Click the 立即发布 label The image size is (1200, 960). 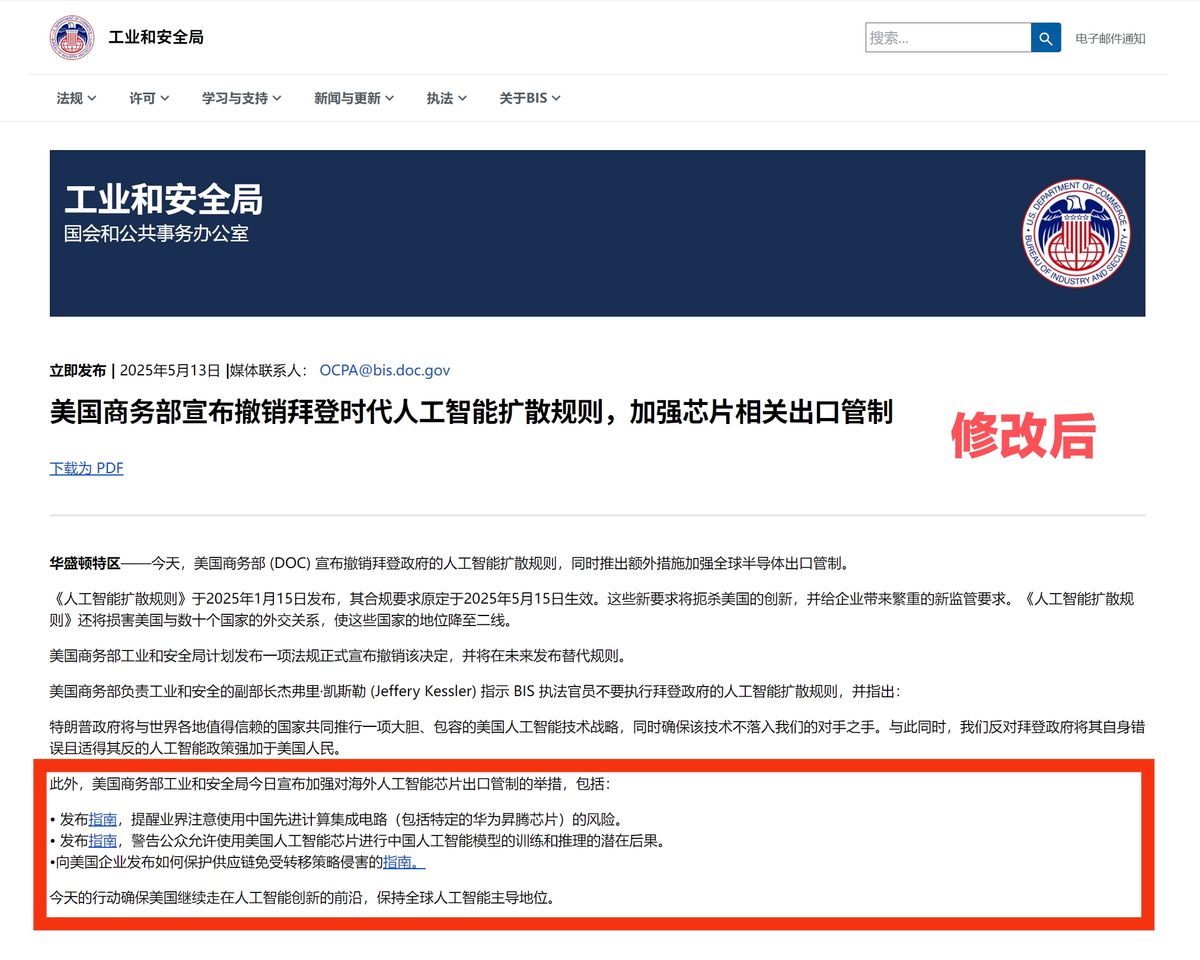click(78, 370)
